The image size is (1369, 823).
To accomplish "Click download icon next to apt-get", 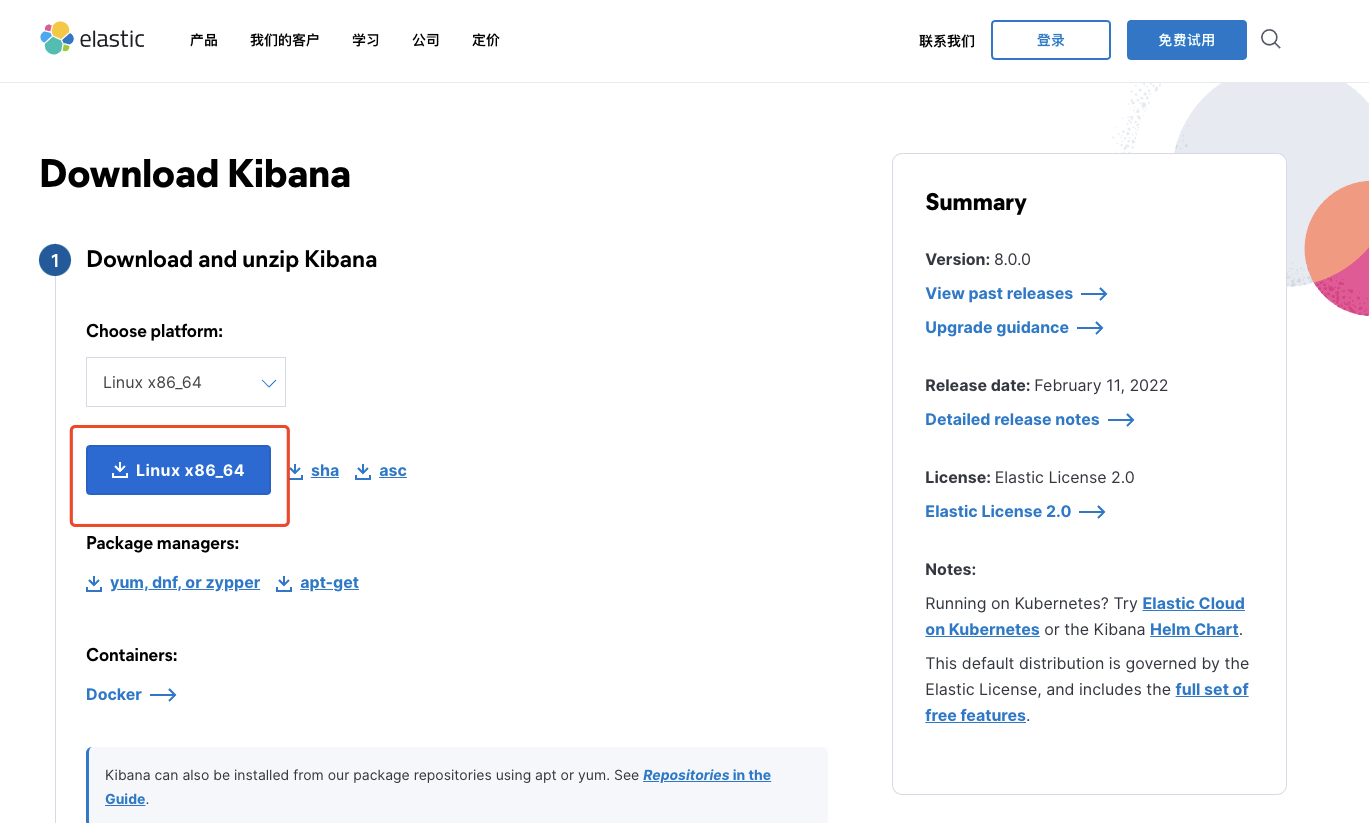I will (284, 583).
